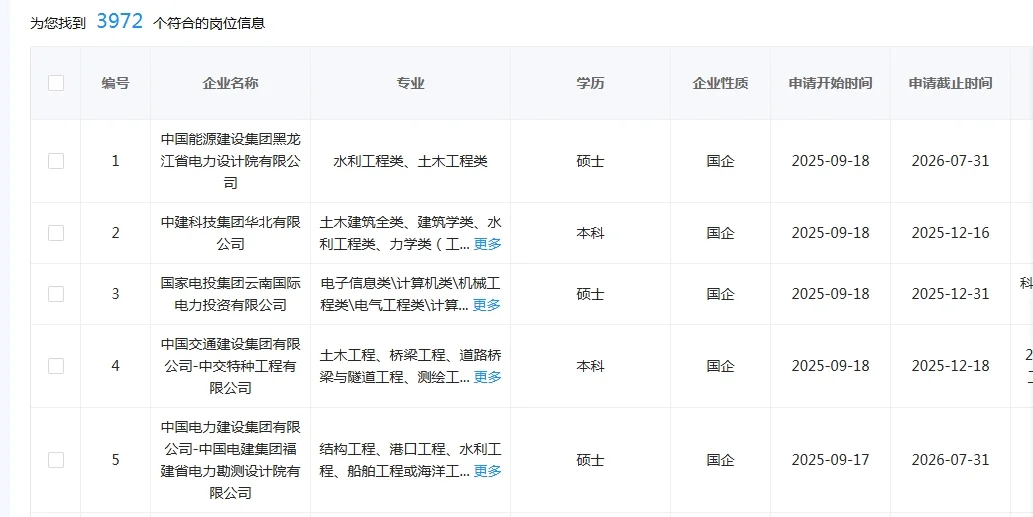Open 国家电投集团云南国际电力投资有限公司 name

coord(231,294)
